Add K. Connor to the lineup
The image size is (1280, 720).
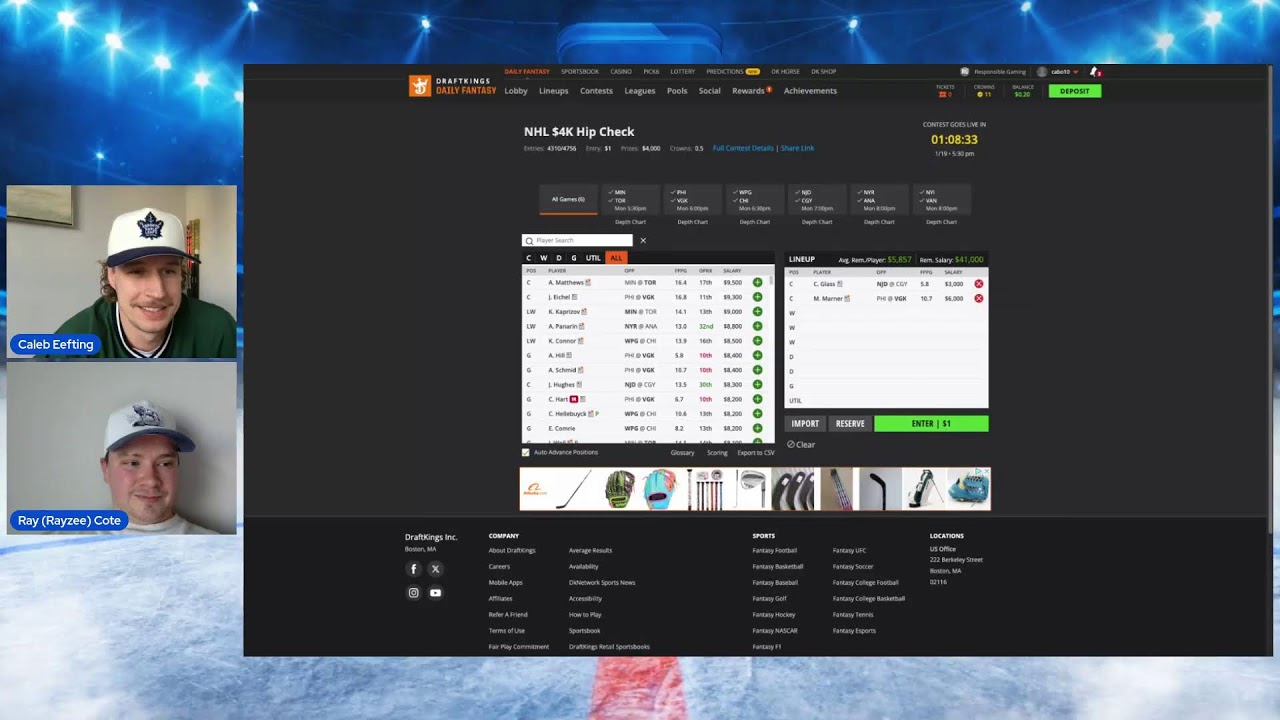coord(757,341)
